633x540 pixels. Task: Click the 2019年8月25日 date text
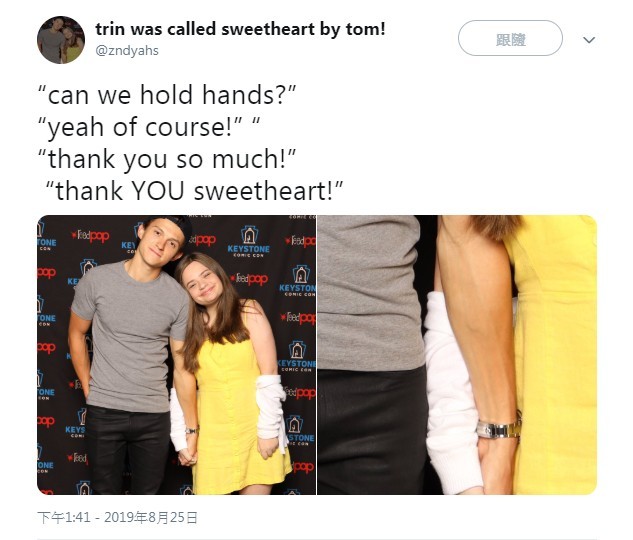(x=151, y=517)
